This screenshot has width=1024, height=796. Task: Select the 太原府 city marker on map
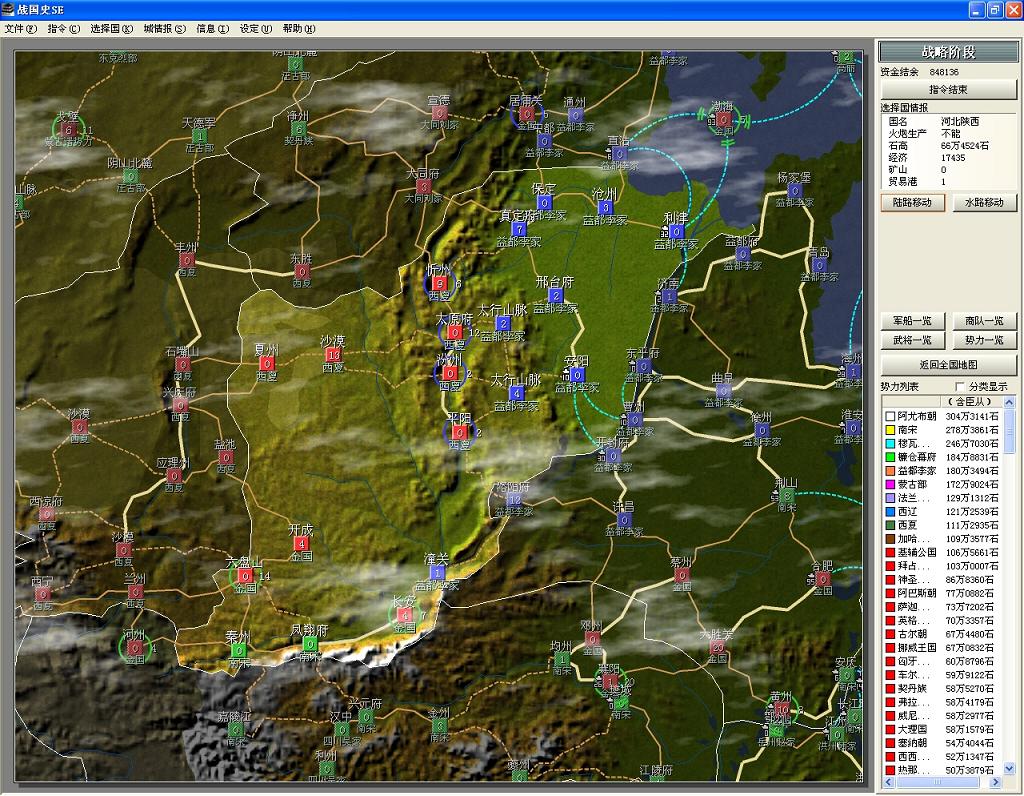(455, 333)
